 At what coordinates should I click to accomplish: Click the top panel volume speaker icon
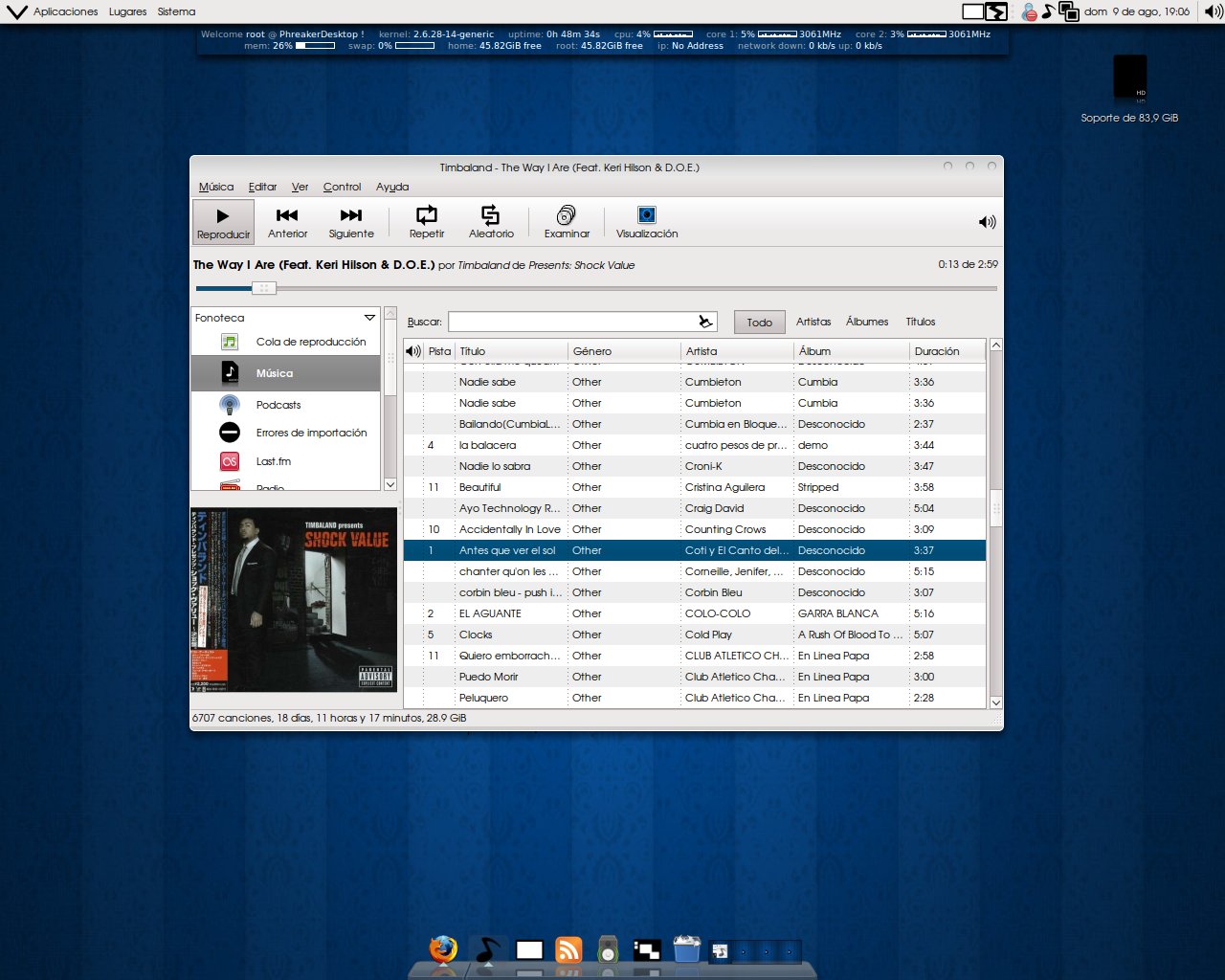1213,11
